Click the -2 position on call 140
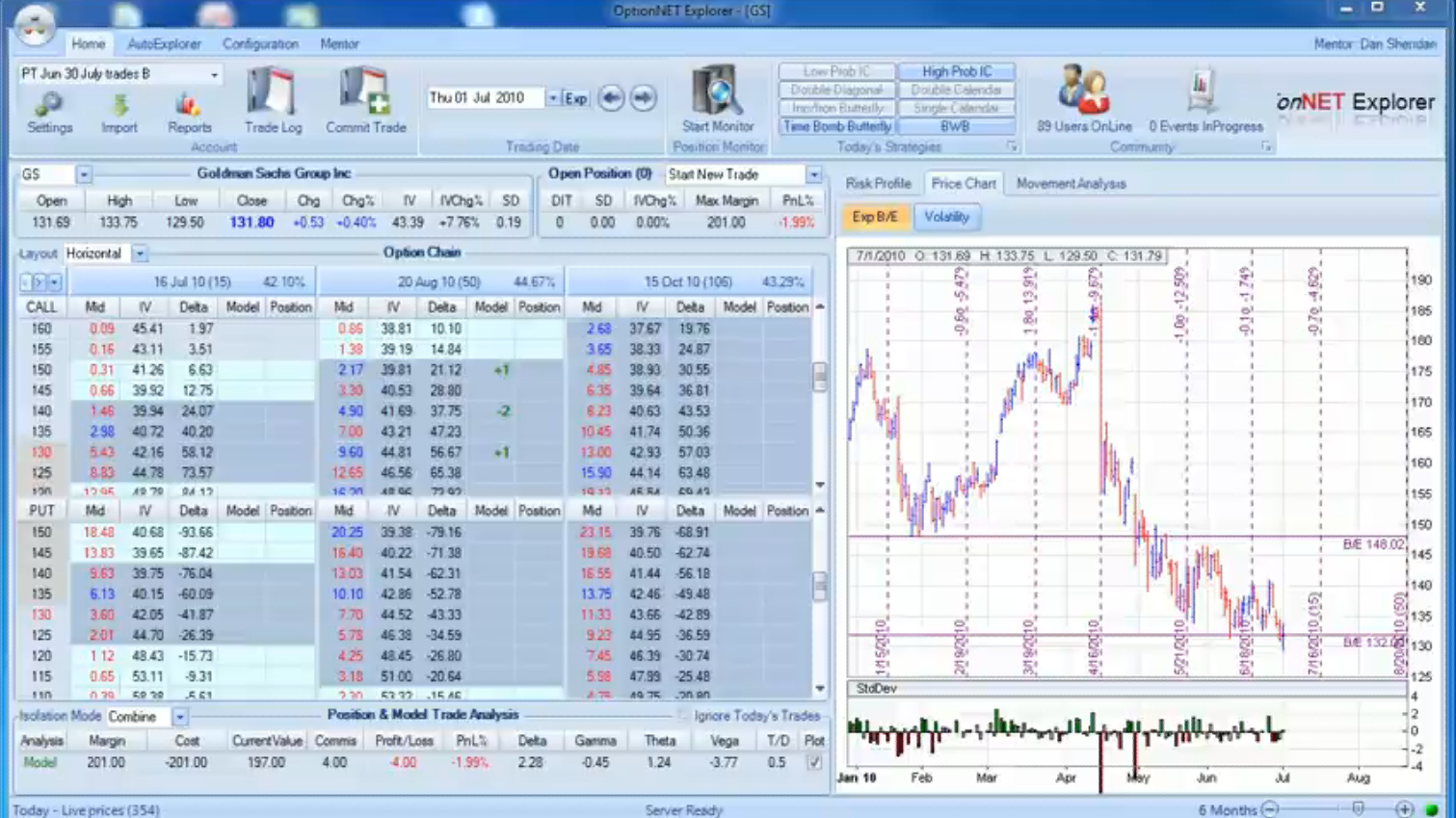Viewport: 1456px width, 818px height. [502, 411]
